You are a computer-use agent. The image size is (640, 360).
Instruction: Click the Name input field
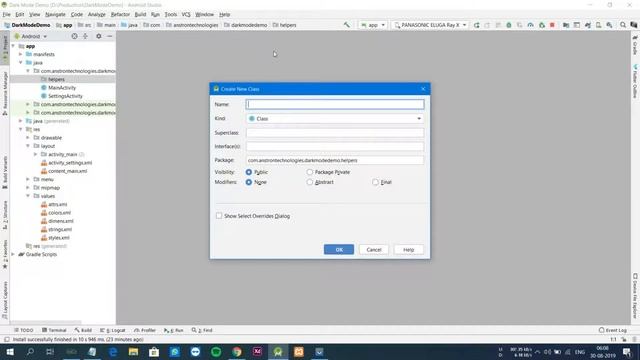335,104
